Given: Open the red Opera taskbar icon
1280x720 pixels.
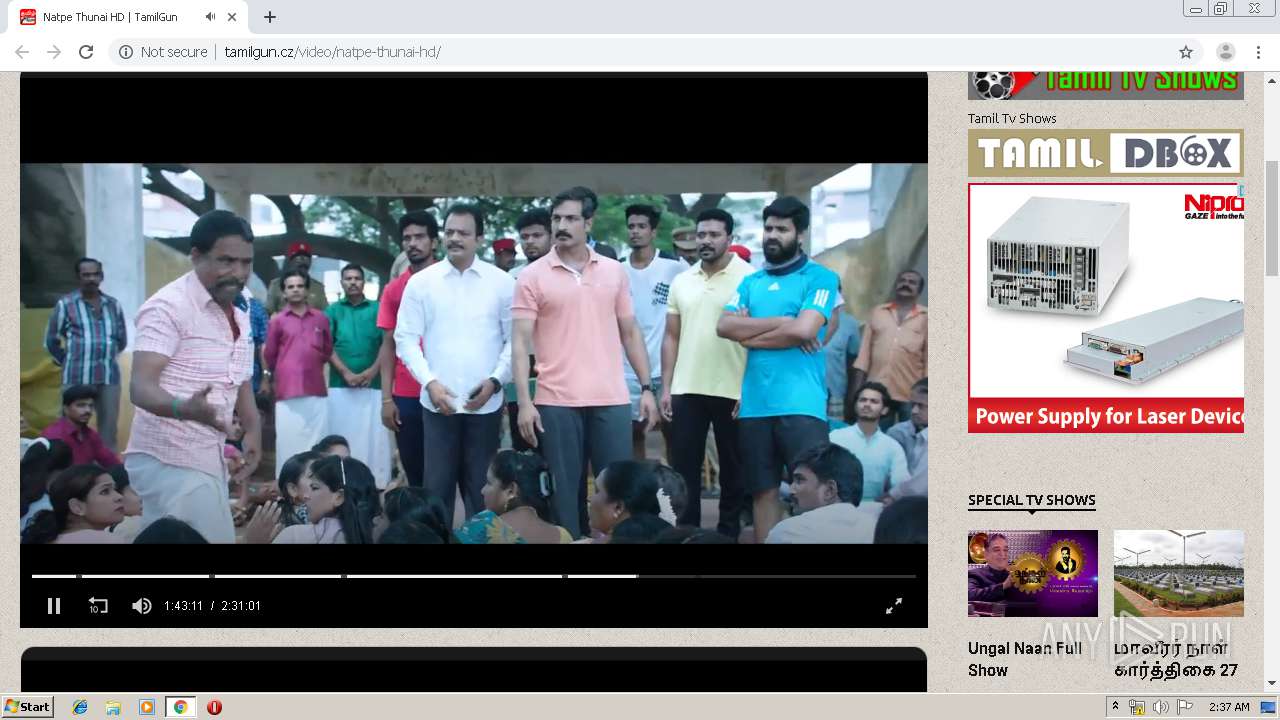Looking at the screenshot, I should [214, 707].
